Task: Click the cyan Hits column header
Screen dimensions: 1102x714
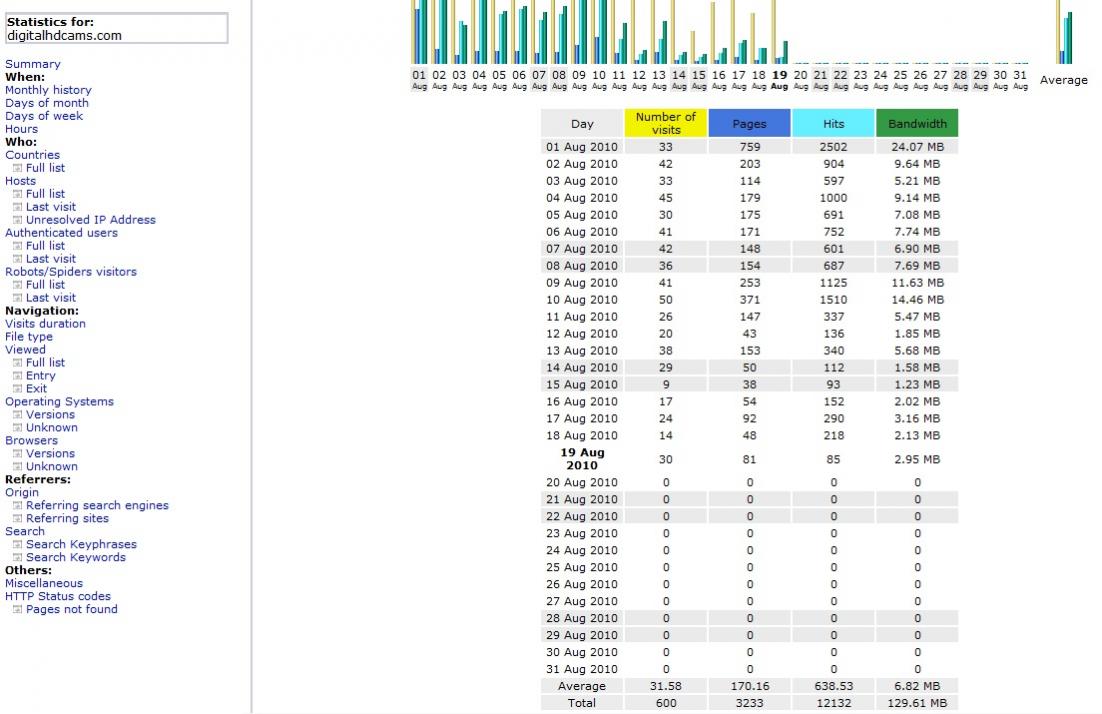Action: pyautogui.click(x=834, y=123)
